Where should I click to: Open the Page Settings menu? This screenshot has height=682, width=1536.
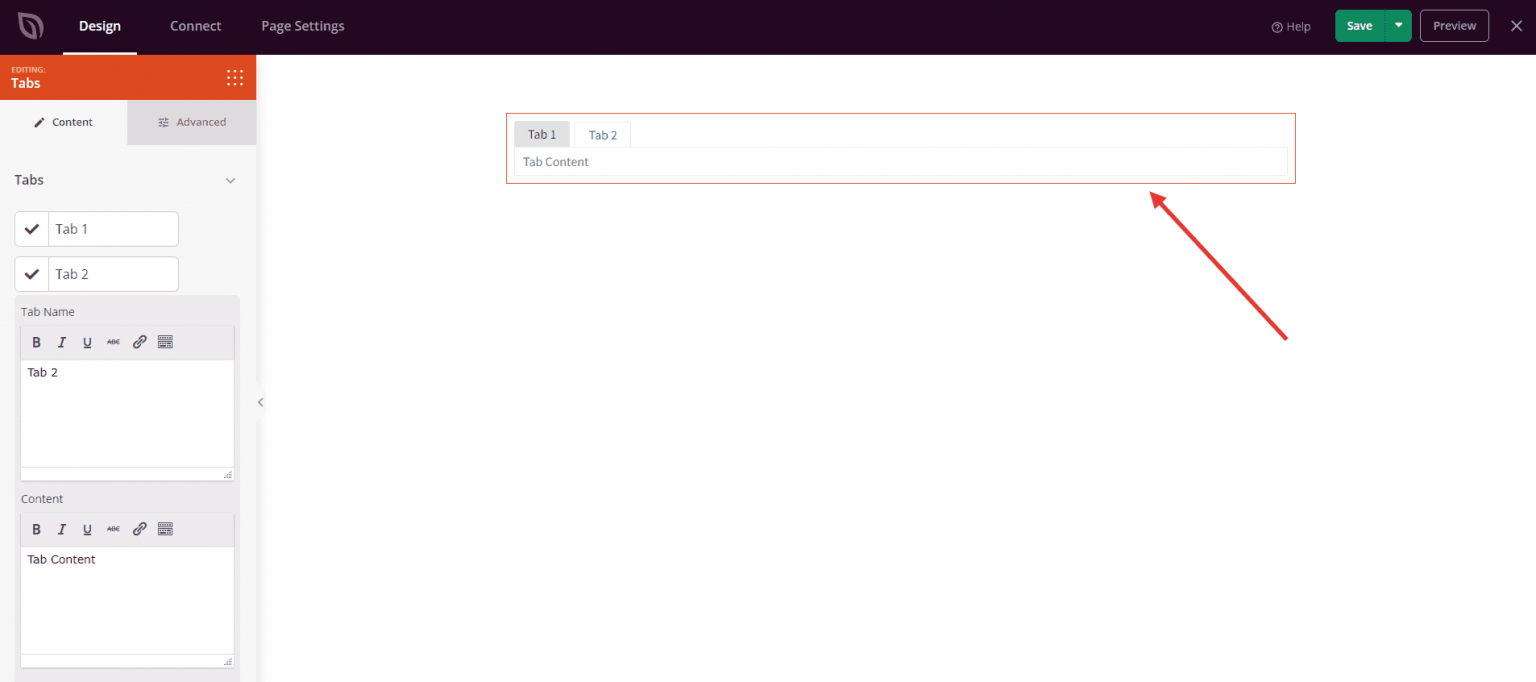point(302,26)
